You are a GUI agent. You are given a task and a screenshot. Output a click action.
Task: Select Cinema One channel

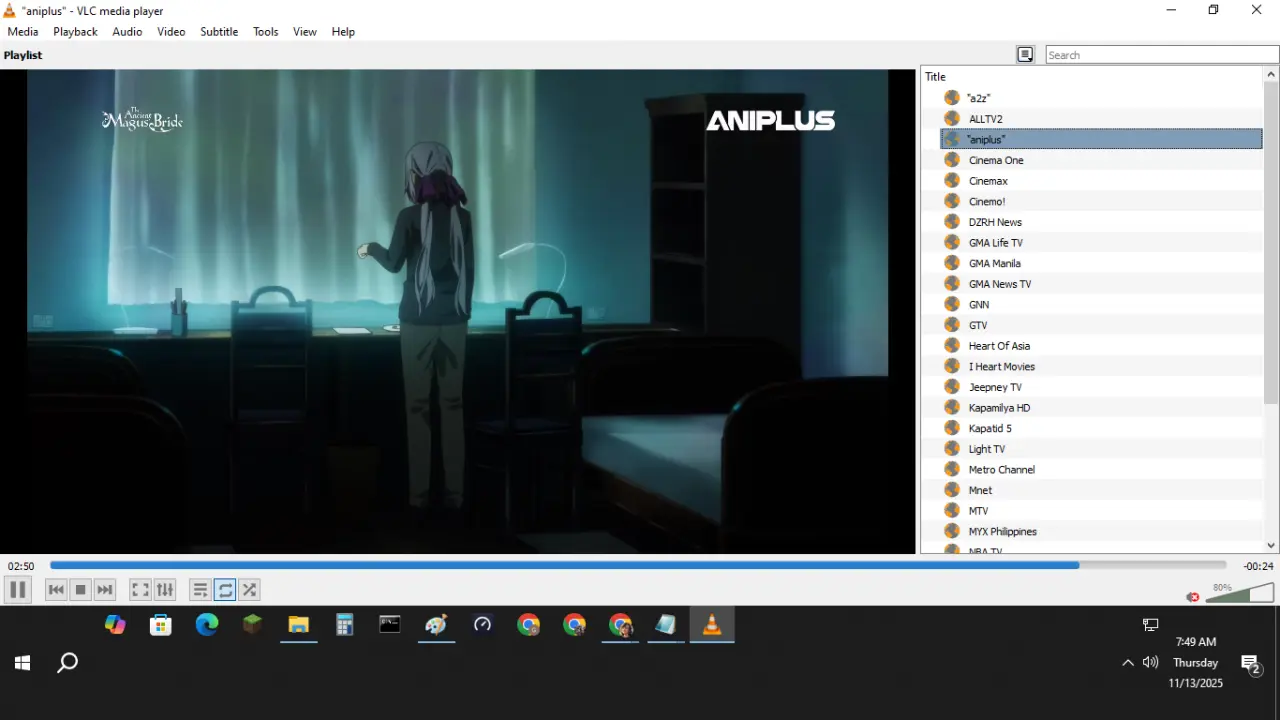pyautogui.click(x=1101, y=160)
